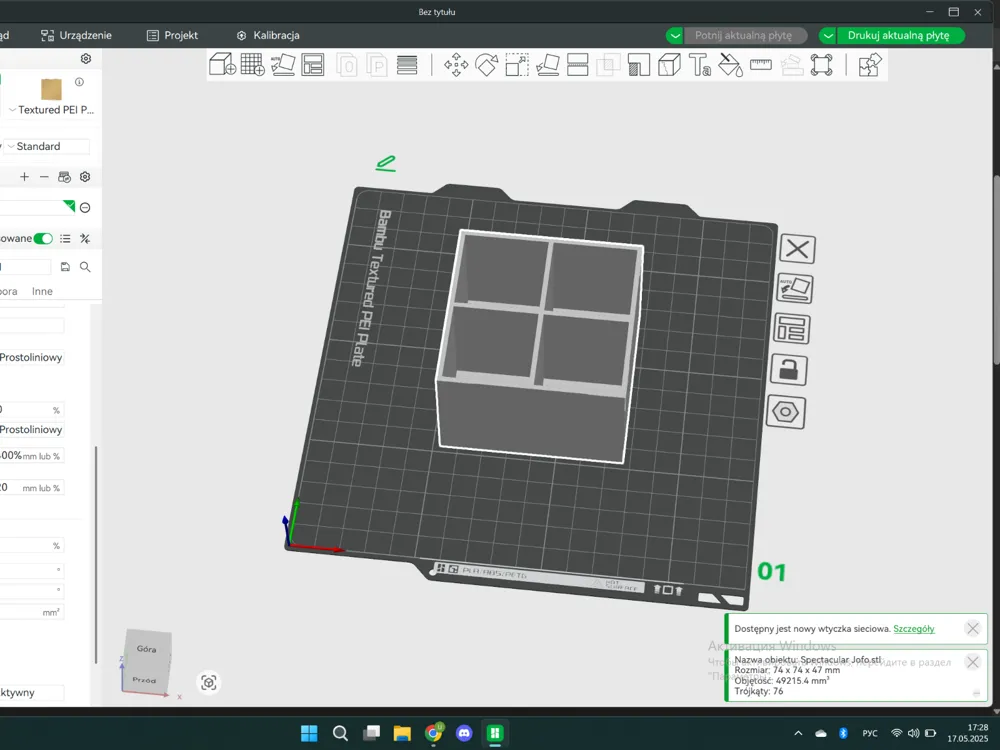Expand the Textured PEI Plate dropdown
Image resolution: width=1000 pixels, height=750 pixels.
(x=51, y=110)
